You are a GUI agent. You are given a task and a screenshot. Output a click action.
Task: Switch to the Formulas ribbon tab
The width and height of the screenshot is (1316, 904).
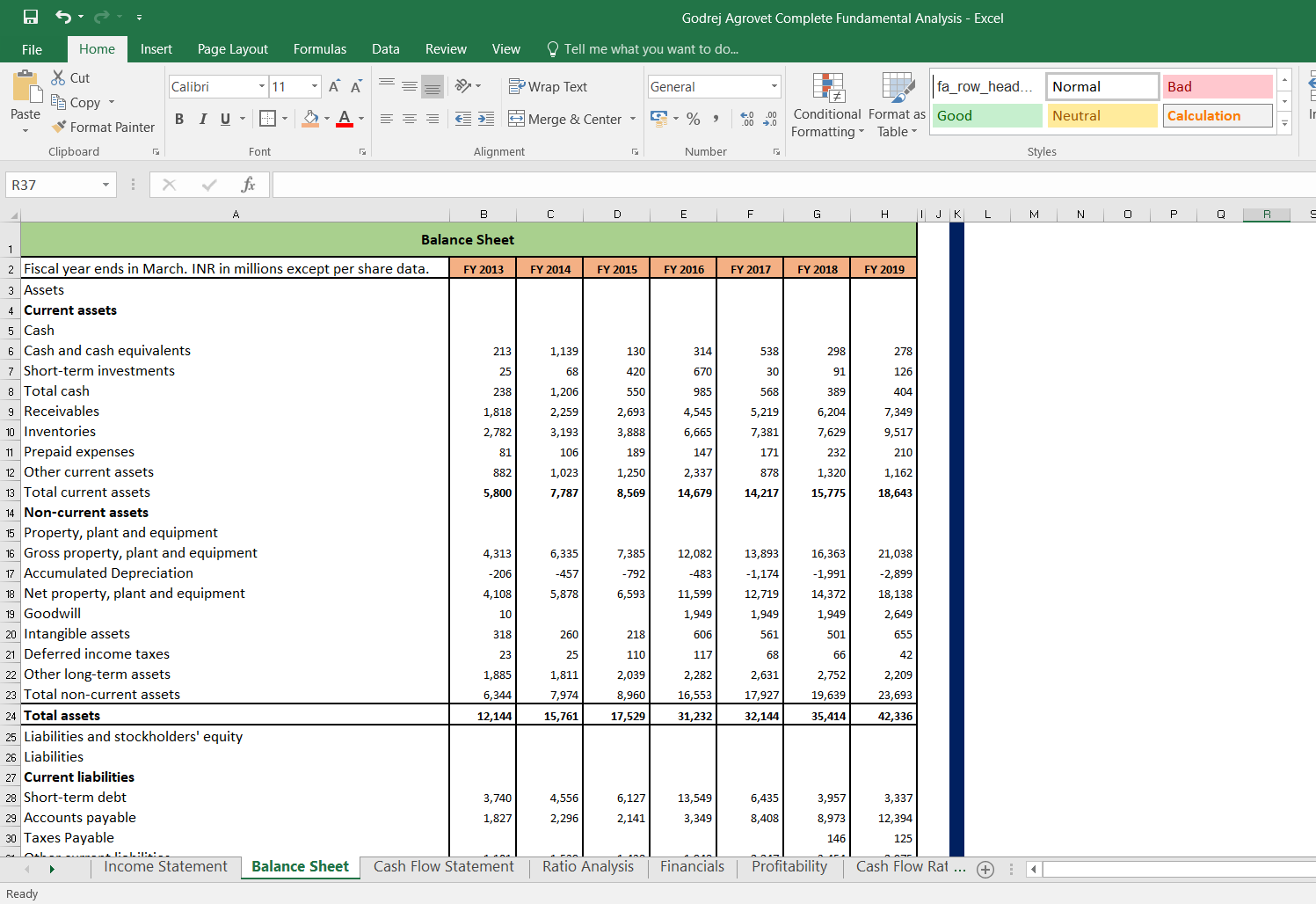pos(320,49)
